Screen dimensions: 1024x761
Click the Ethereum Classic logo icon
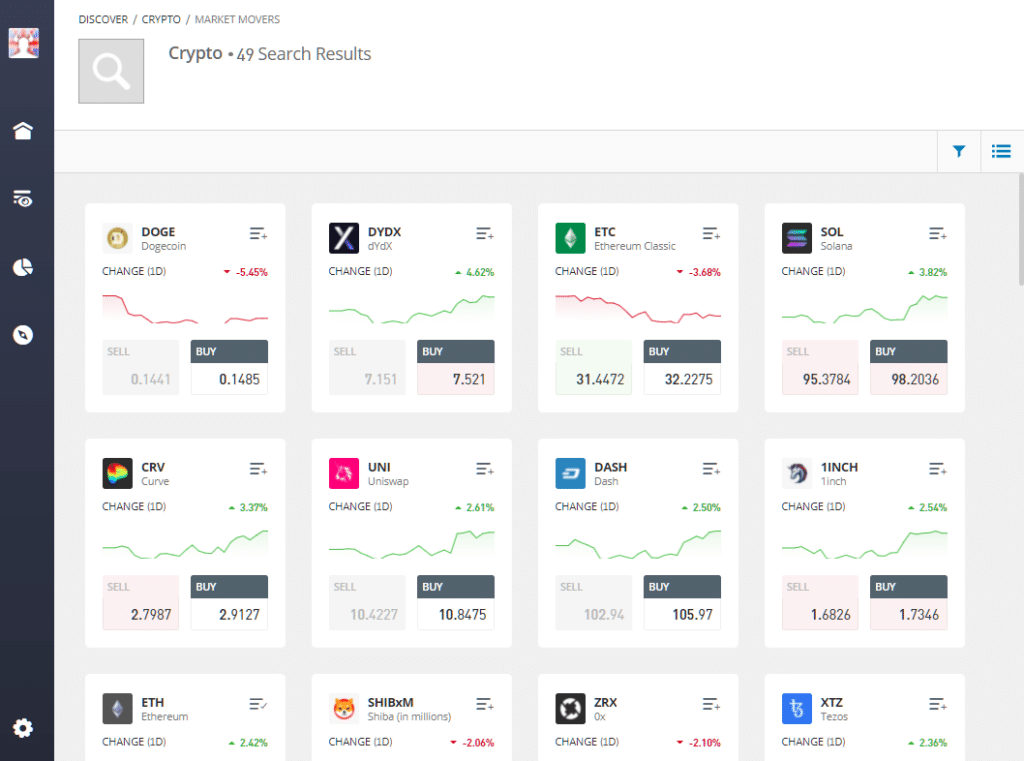(x=570, y=238)
